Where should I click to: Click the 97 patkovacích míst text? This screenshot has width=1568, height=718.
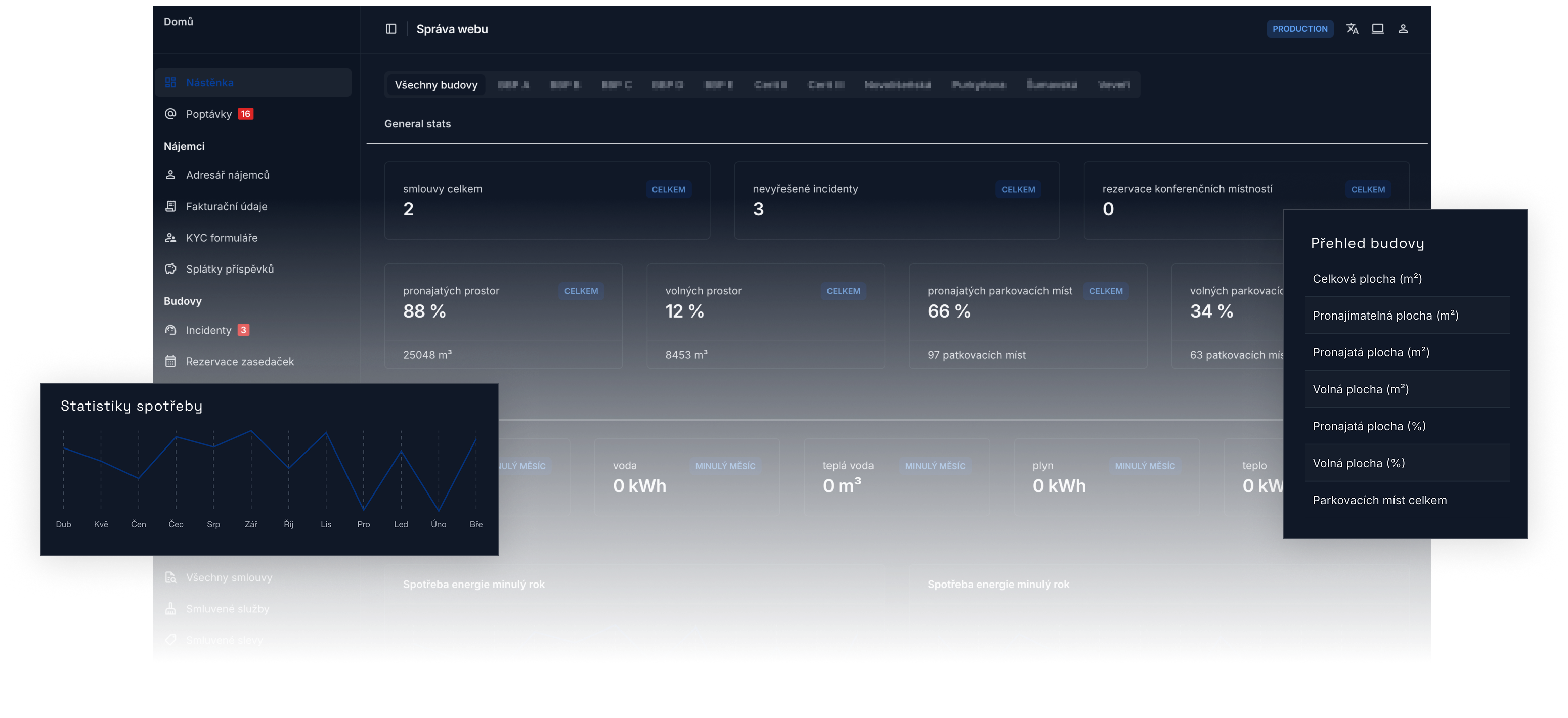tap(976, 355)
